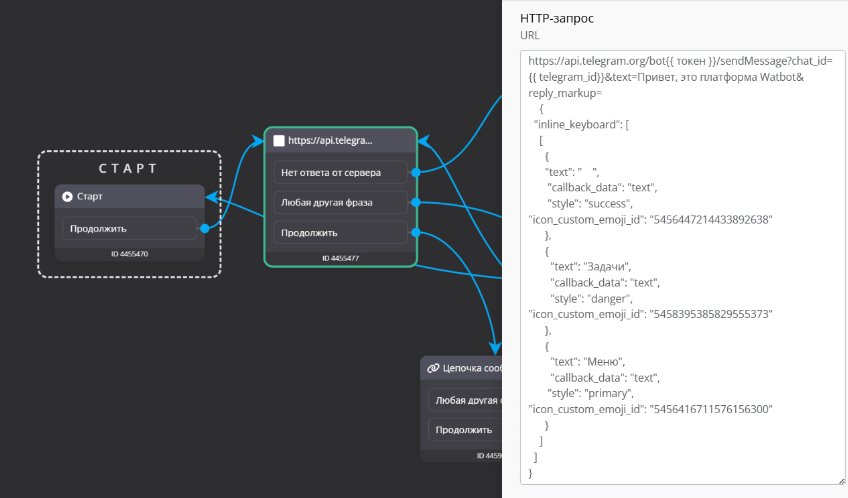This screenshot has height=498, width=848.
Task: Click Продолжить option in Цепочка block
Action: coord(464,430)
